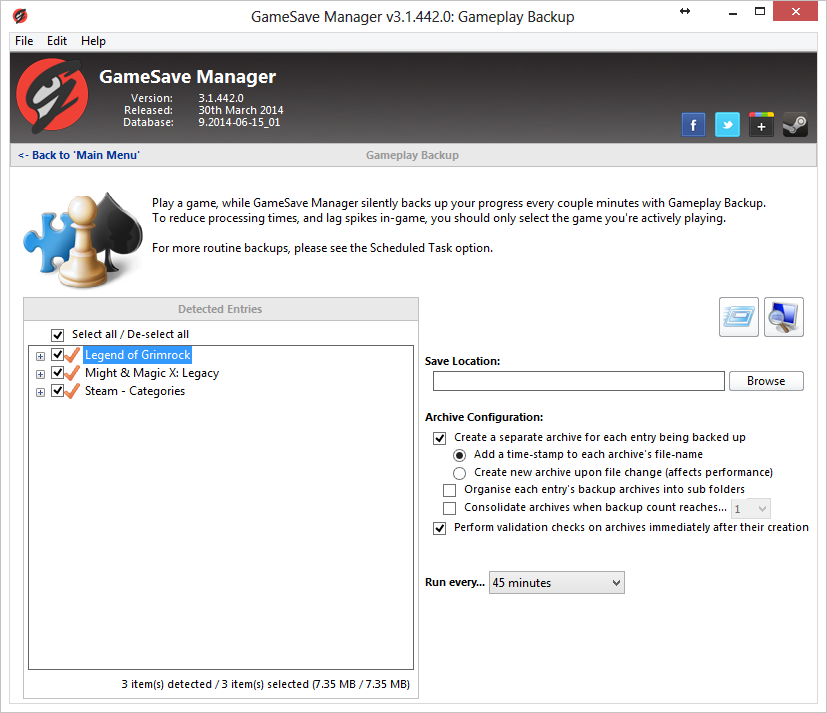Select Create new archive upon file change

coord(459,473)
